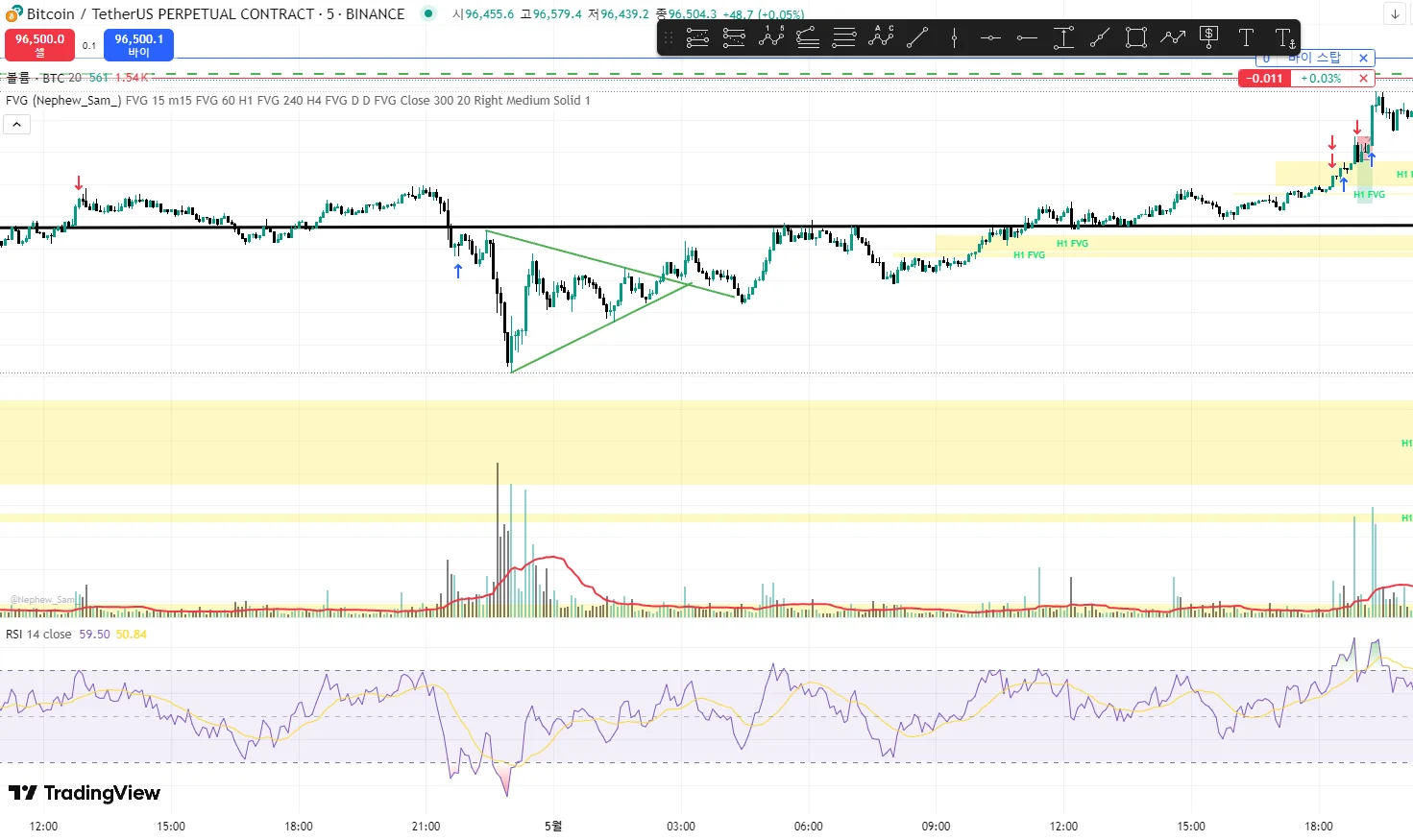This screenshot has height=840, width=1413.
Task: Close the -0.011 position with its X
Action: (1363, 79)
